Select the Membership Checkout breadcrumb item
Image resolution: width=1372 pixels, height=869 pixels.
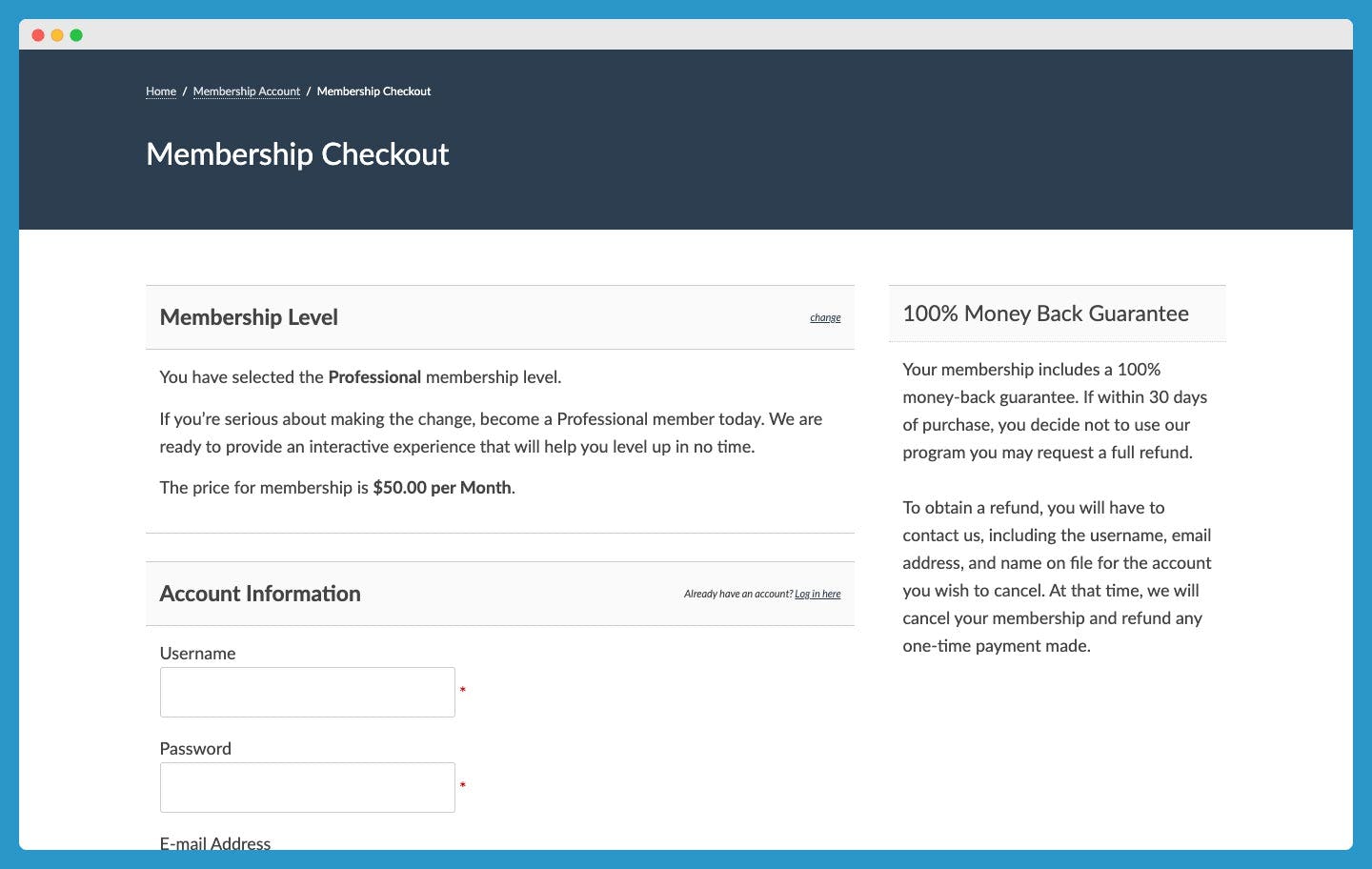point(373,91)
